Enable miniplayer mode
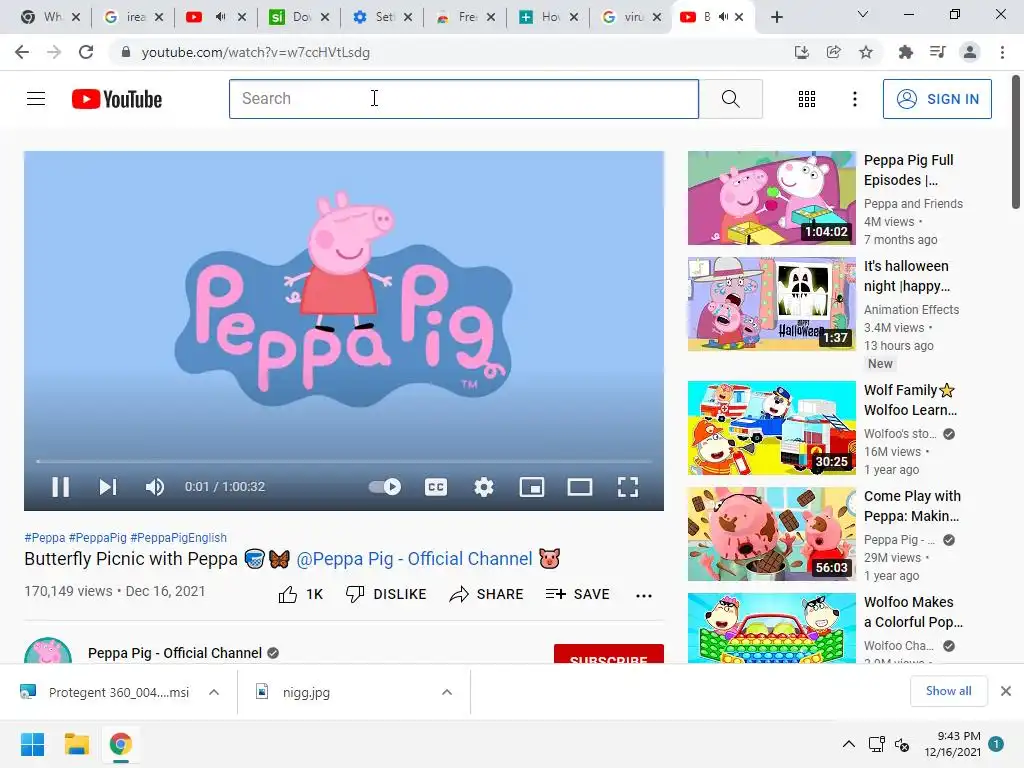1024x768 pixels. 532,487
